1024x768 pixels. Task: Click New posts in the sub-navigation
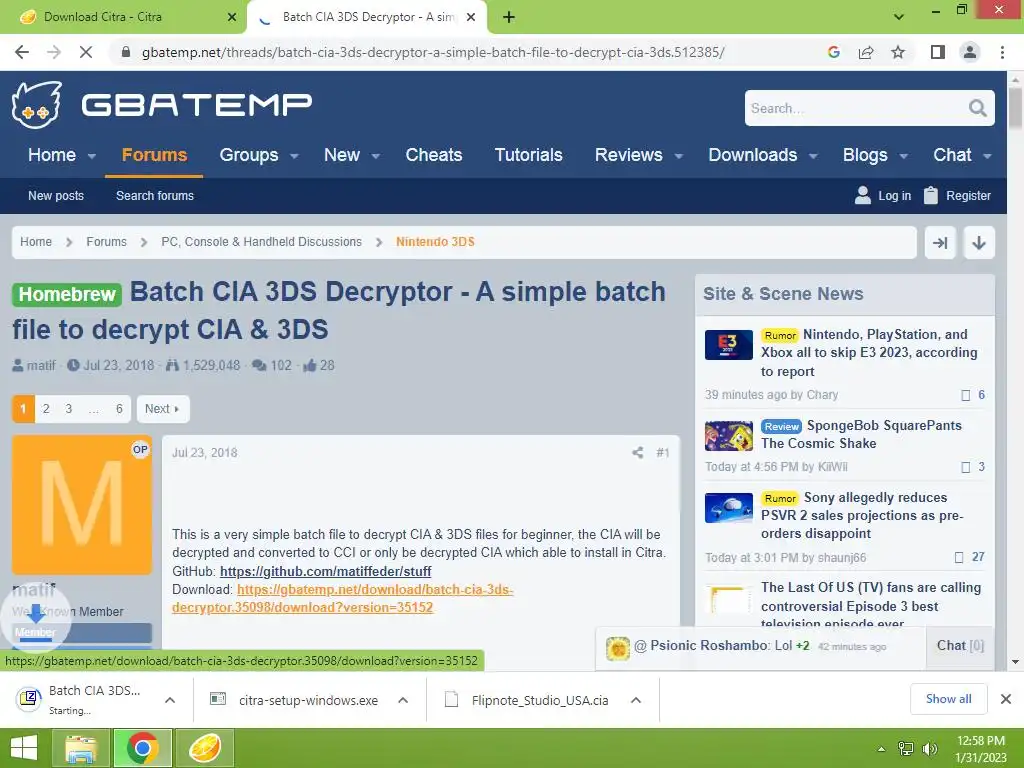[x=56, y=195]
